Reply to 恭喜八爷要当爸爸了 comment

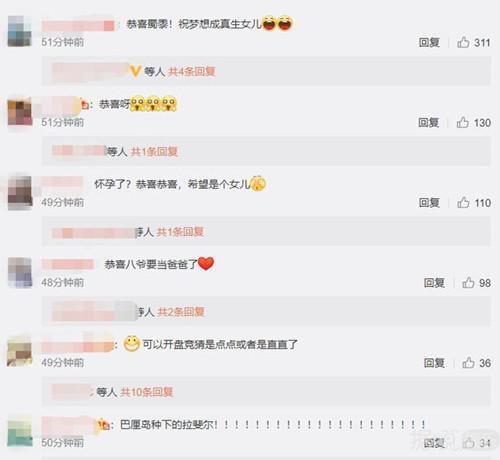434,283
